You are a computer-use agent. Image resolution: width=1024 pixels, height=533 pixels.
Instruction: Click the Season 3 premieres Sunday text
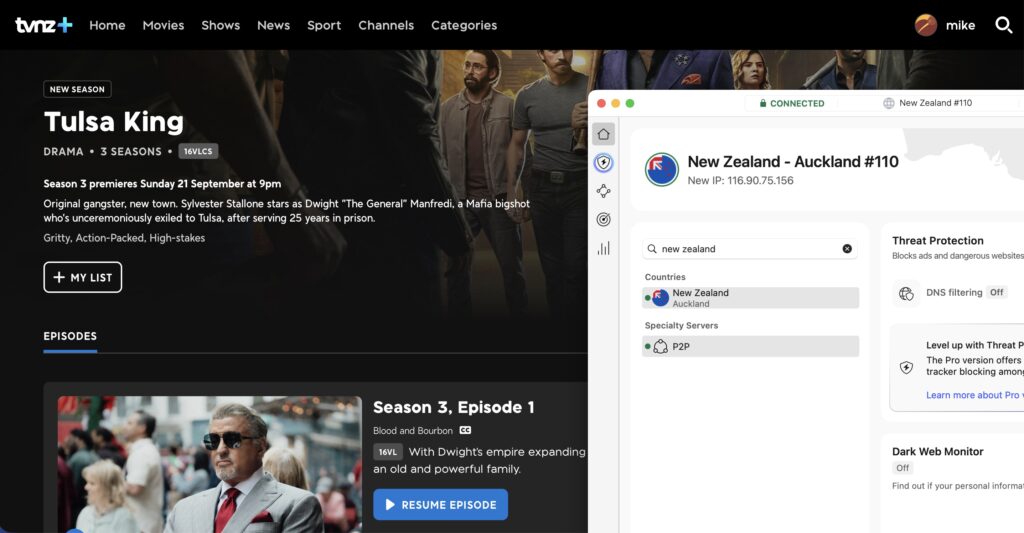click(x=162, y=184)
